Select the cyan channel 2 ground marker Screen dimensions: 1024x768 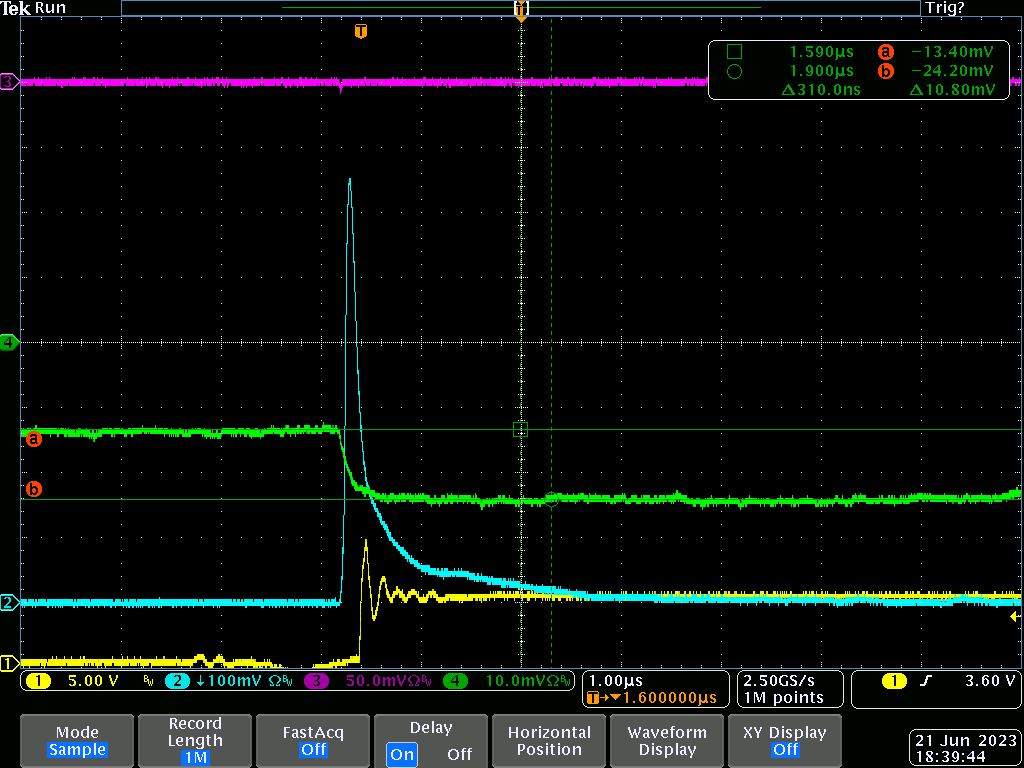(x=9, y=602)
